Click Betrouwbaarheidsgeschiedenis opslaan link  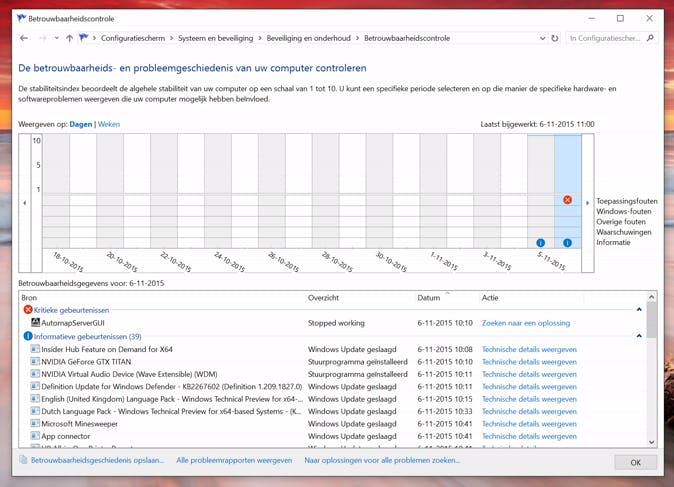[x=97, y=460]
